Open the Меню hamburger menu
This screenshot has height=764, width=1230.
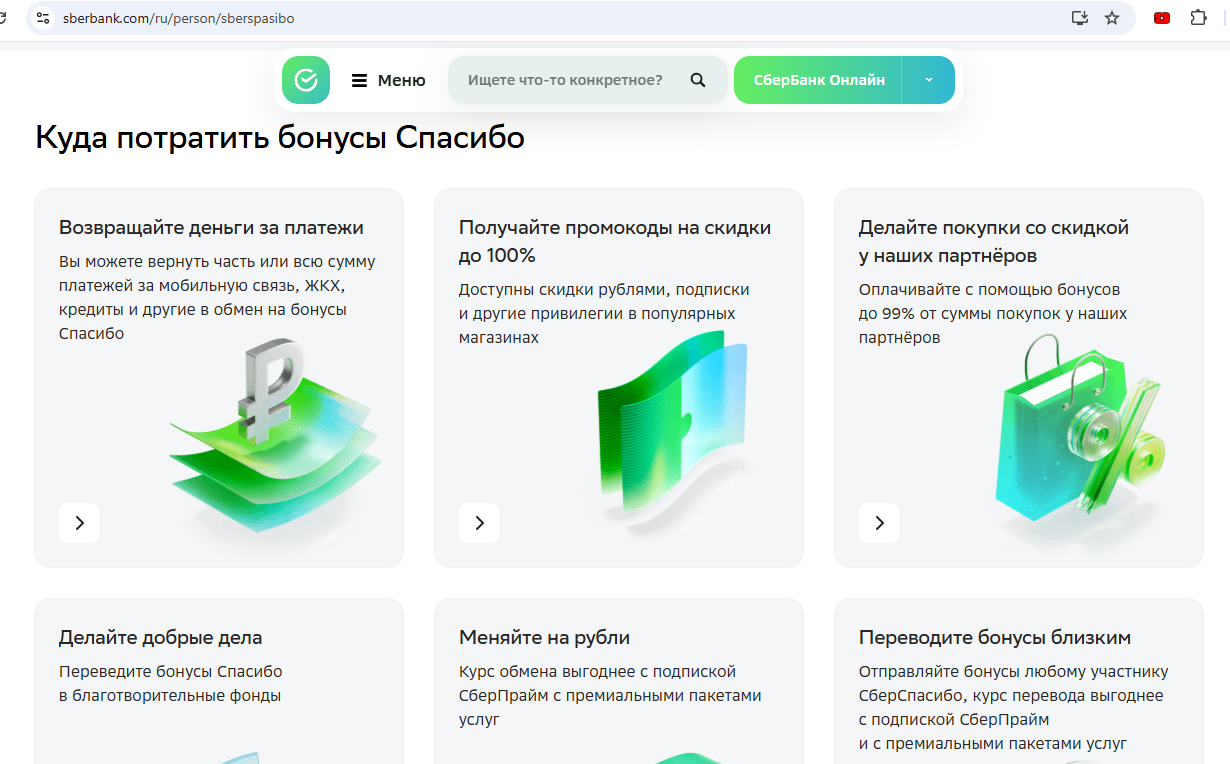point(388,80)
